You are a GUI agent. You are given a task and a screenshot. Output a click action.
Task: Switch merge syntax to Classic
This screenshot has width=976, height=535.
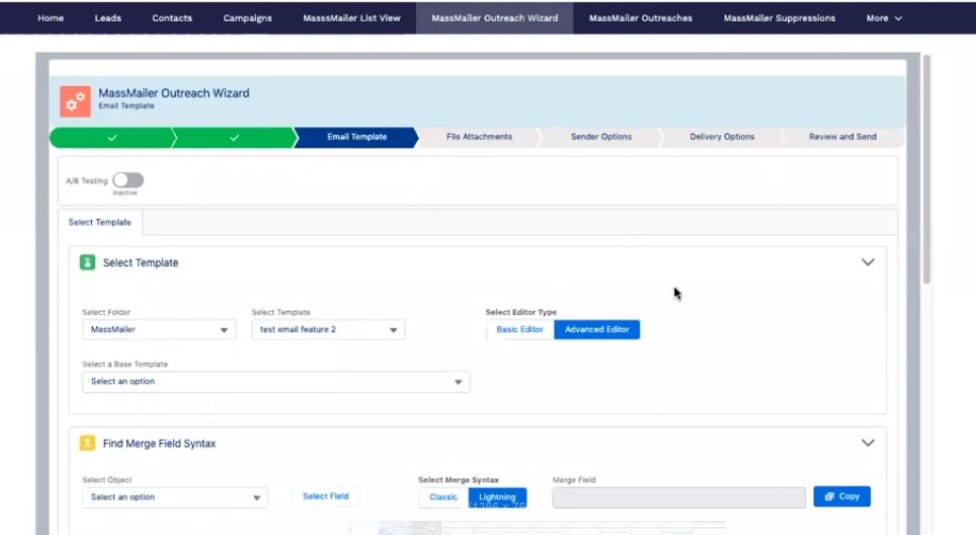(x=443, y=497)
